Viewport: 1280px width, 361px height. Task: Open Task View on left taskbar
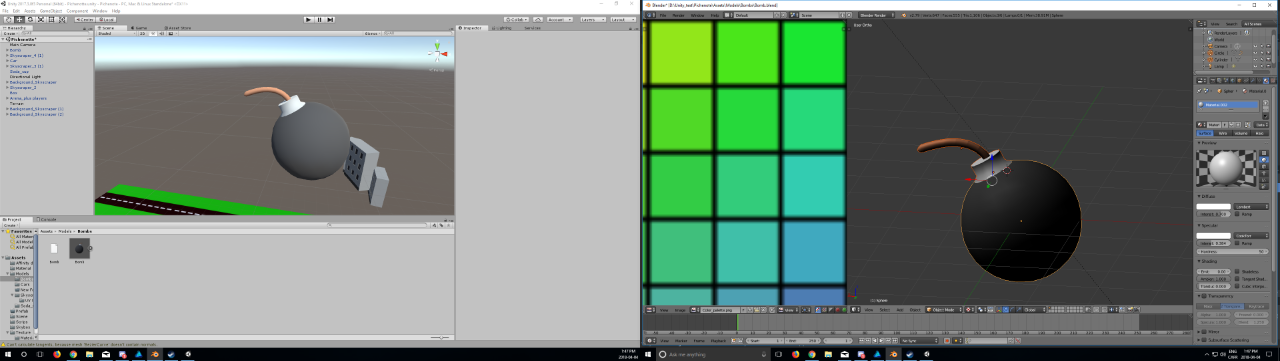pos(40,354)
